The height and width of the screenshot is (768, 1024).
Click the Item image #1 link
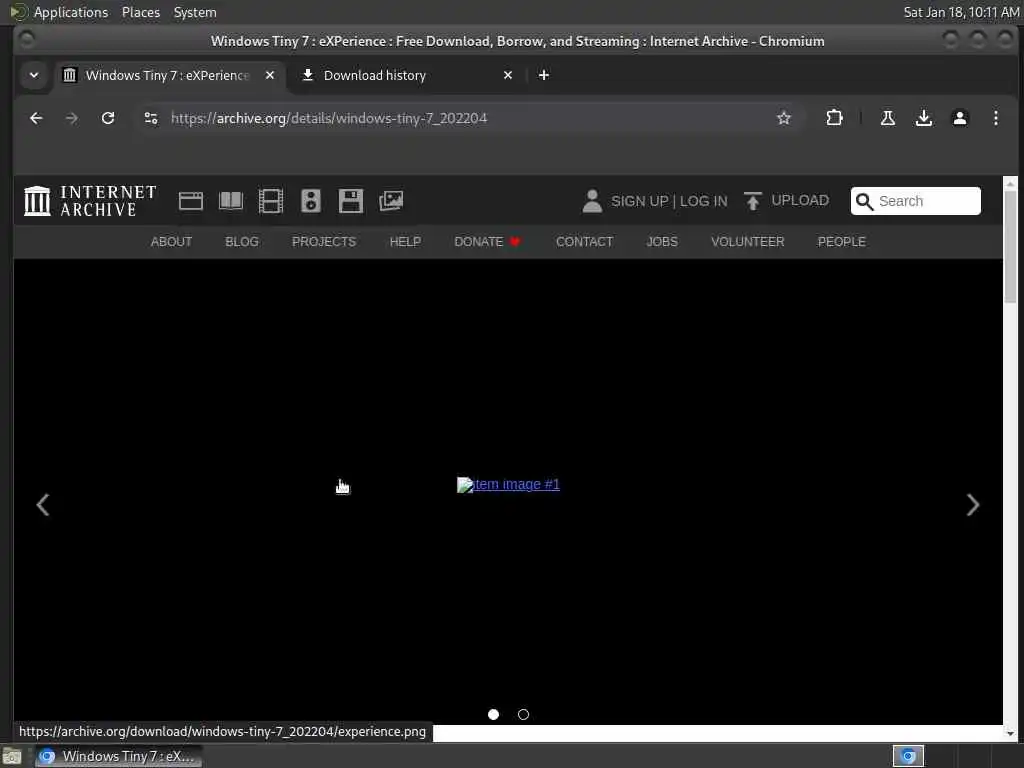coord(508,485)
